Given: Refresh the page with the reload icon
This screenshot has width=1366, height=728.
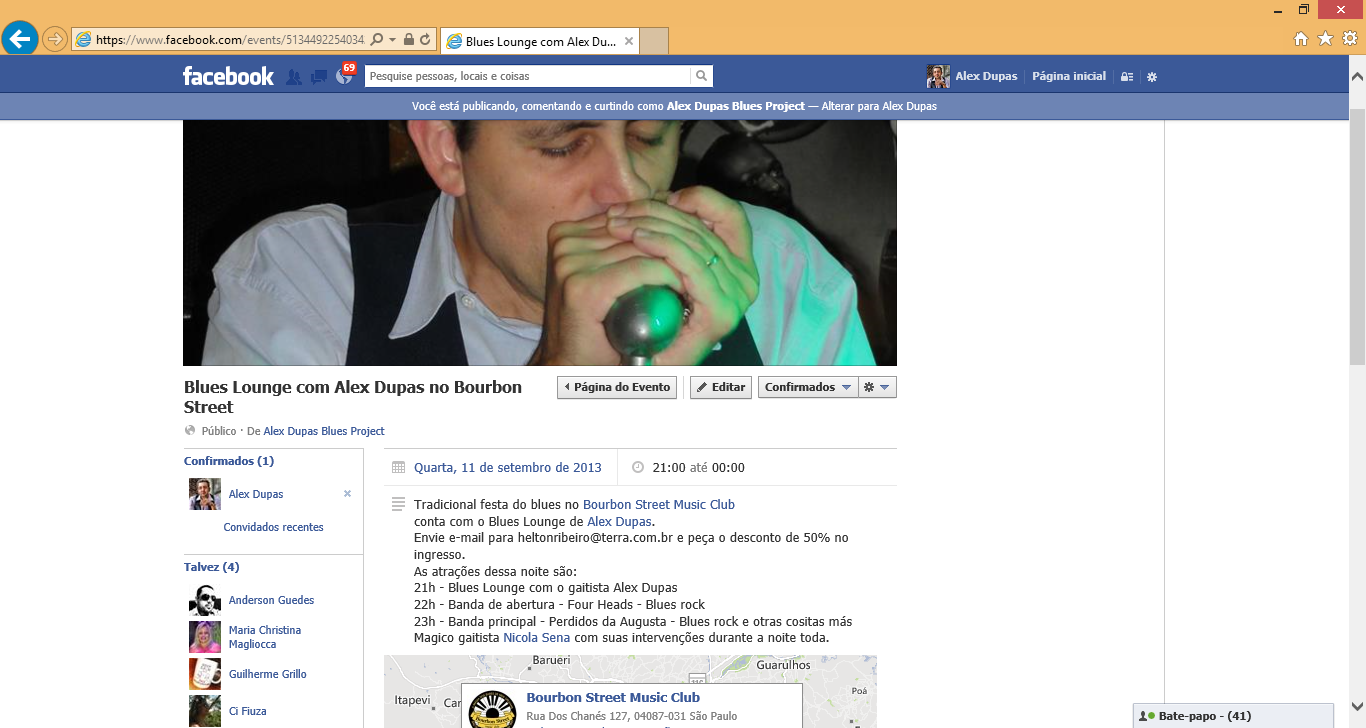Looking at the screenshot, I should [x=425, y=40].
